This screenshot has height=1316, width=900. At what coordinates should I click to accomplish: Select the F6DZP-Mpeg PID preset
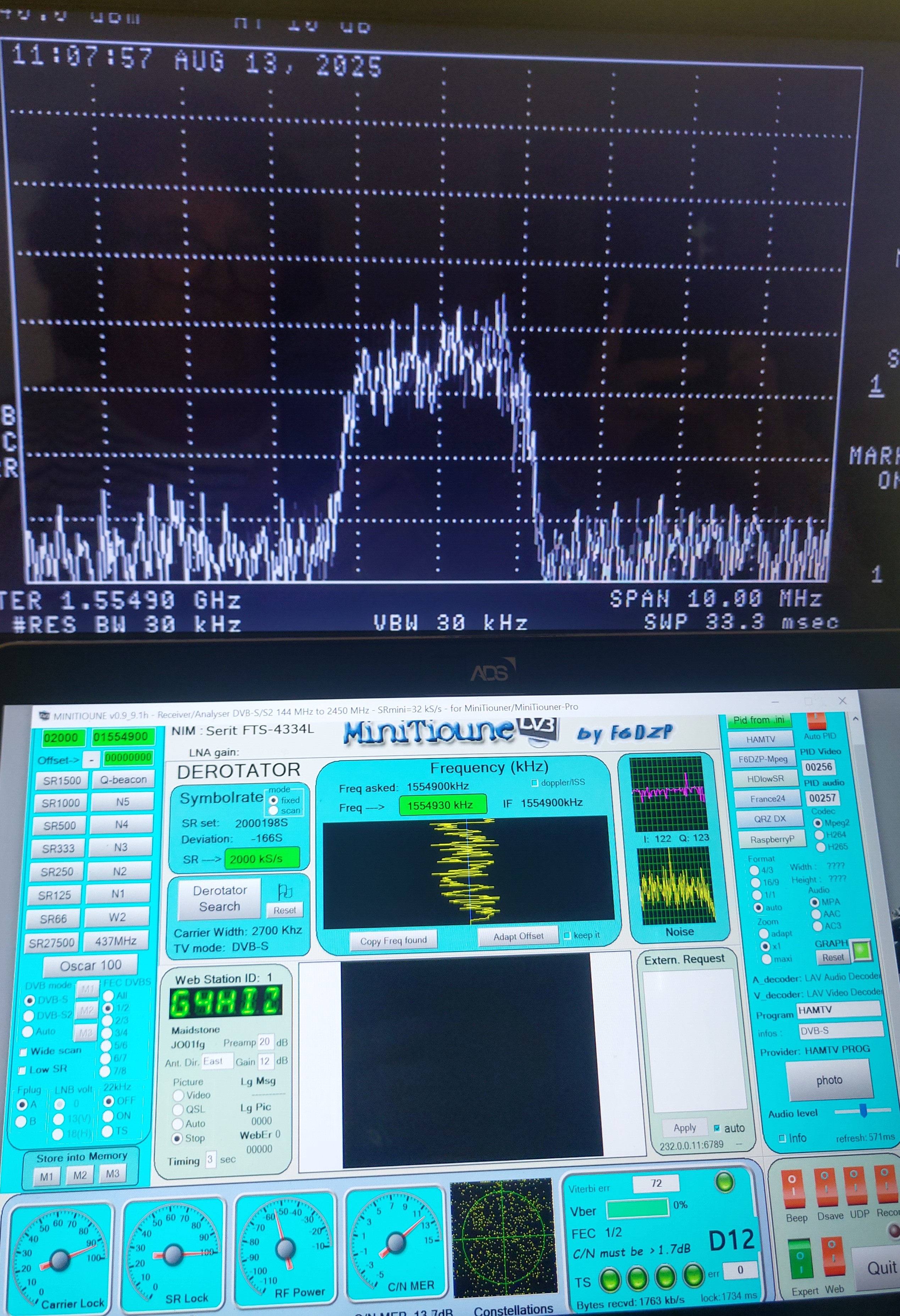pyautogui.click(x=762, y=759)
